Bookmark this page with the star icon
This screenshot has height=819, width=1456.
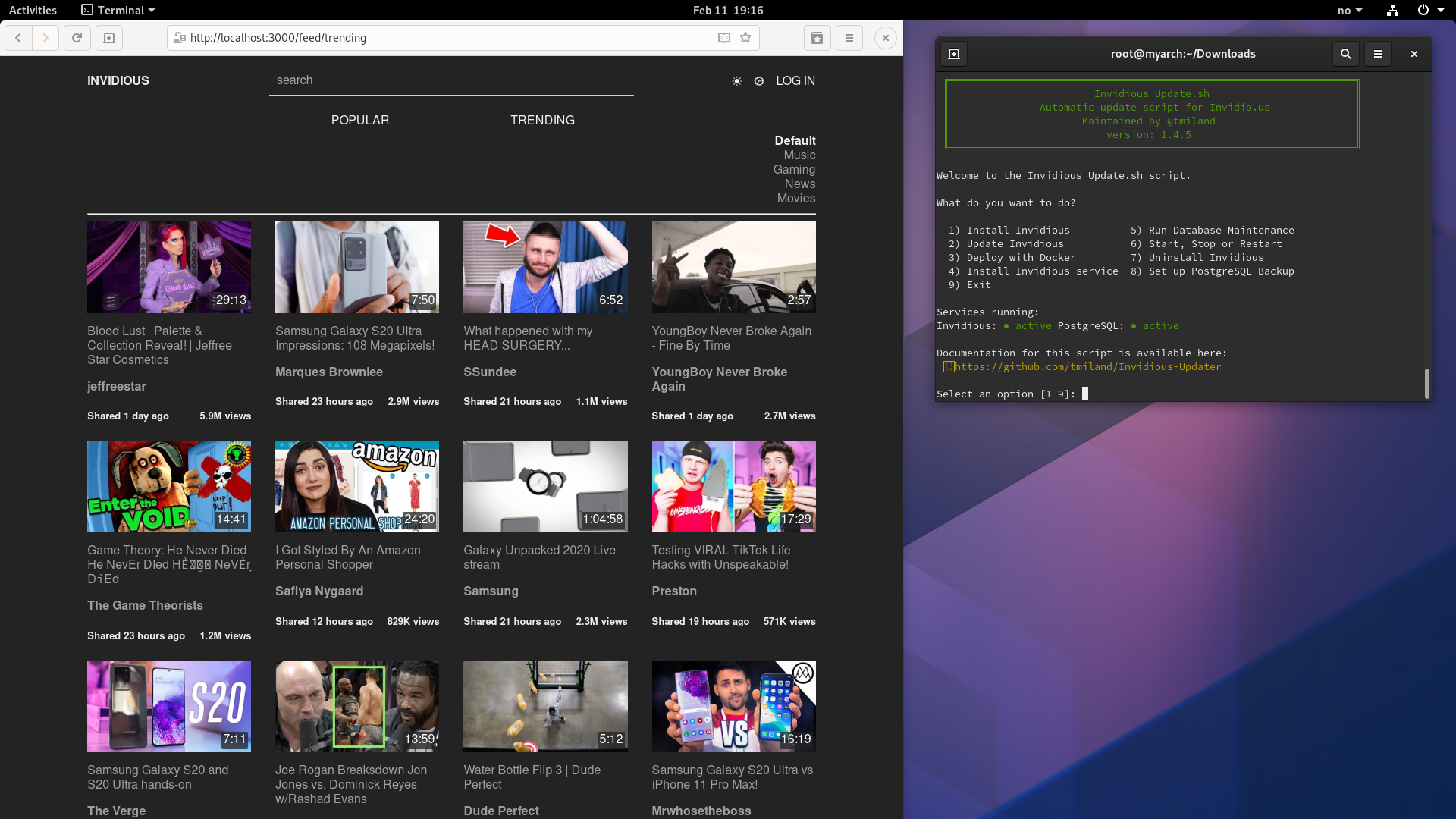[745, 38]
